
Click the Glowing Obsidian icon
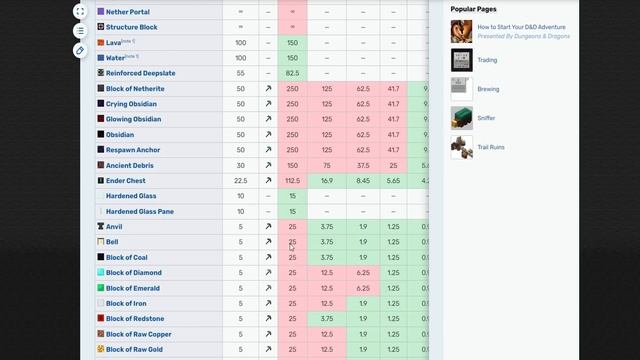pyautogui.click(x=101, y=119)
